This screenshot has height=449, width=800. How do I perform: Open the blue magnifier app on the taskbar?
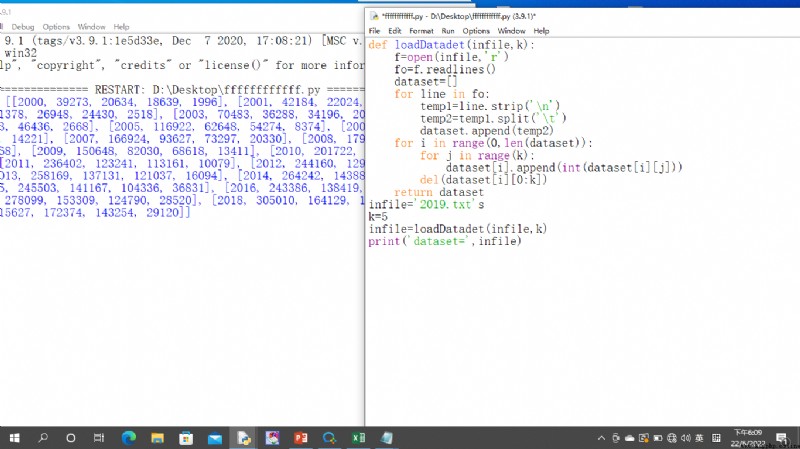coord(330,438)
